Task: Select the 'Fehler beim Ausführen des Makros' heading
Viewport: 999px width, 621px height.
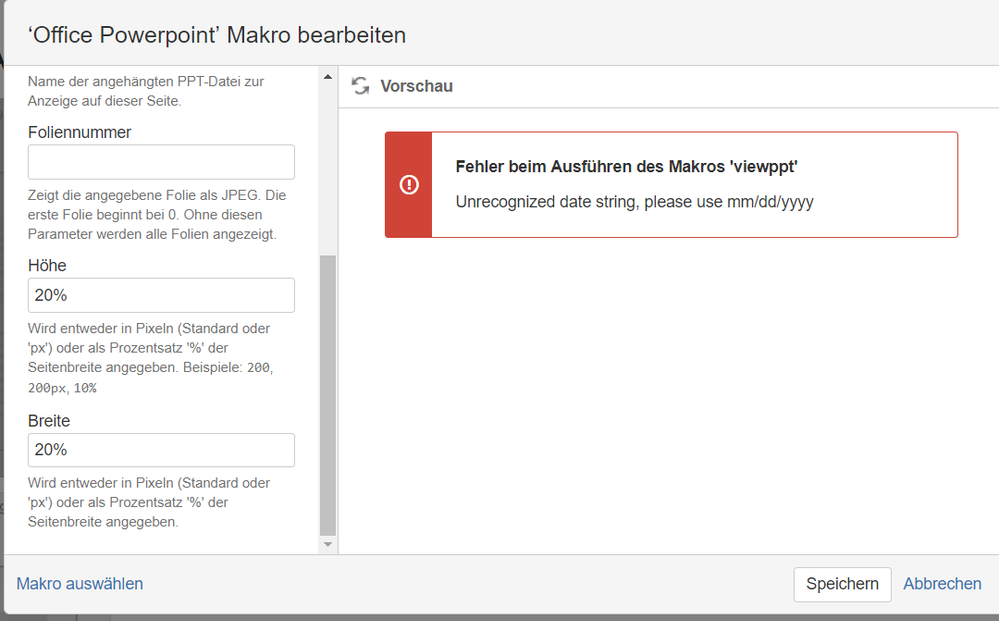Action: [x=626, y=167]
